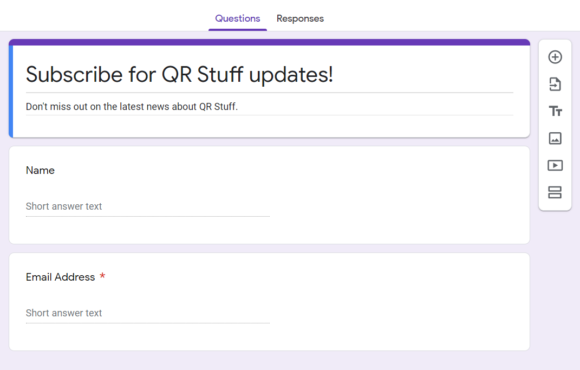The image size is (580, 370).
Task: Add a video with the play icon
Action: tap(555, 165)
